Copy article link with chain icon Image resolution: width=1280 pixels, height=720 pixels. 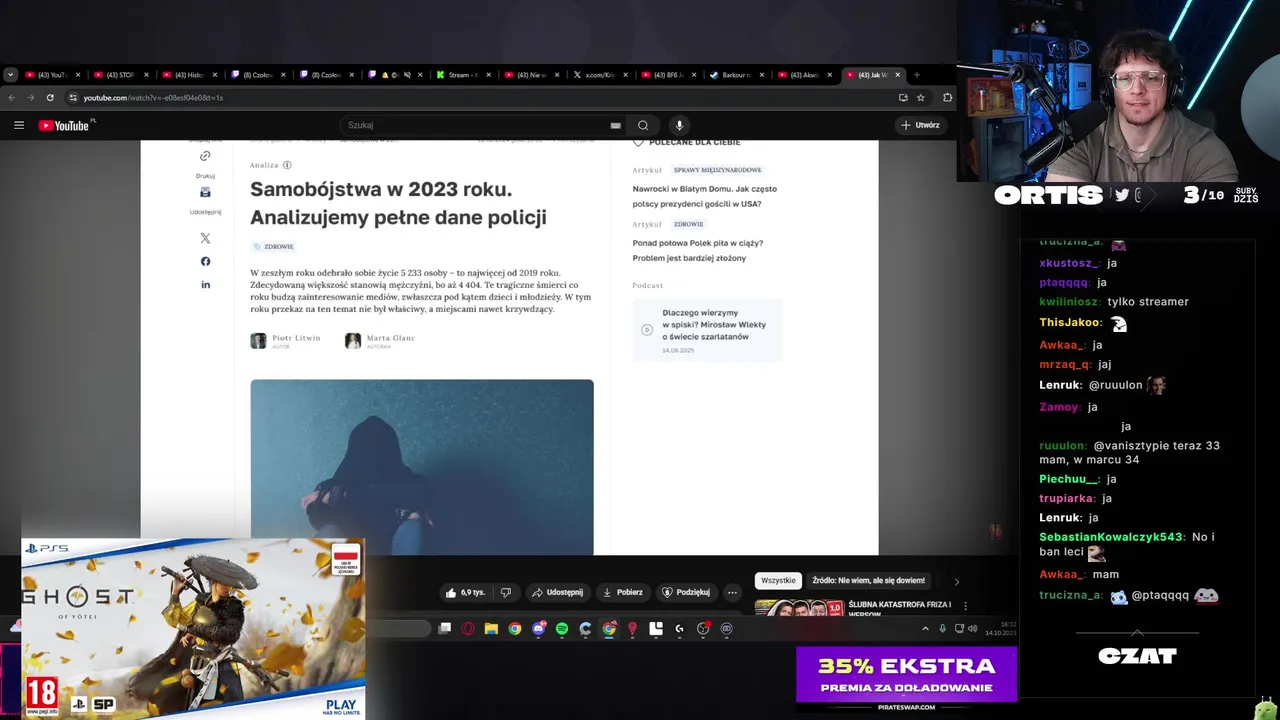point(205,156)
